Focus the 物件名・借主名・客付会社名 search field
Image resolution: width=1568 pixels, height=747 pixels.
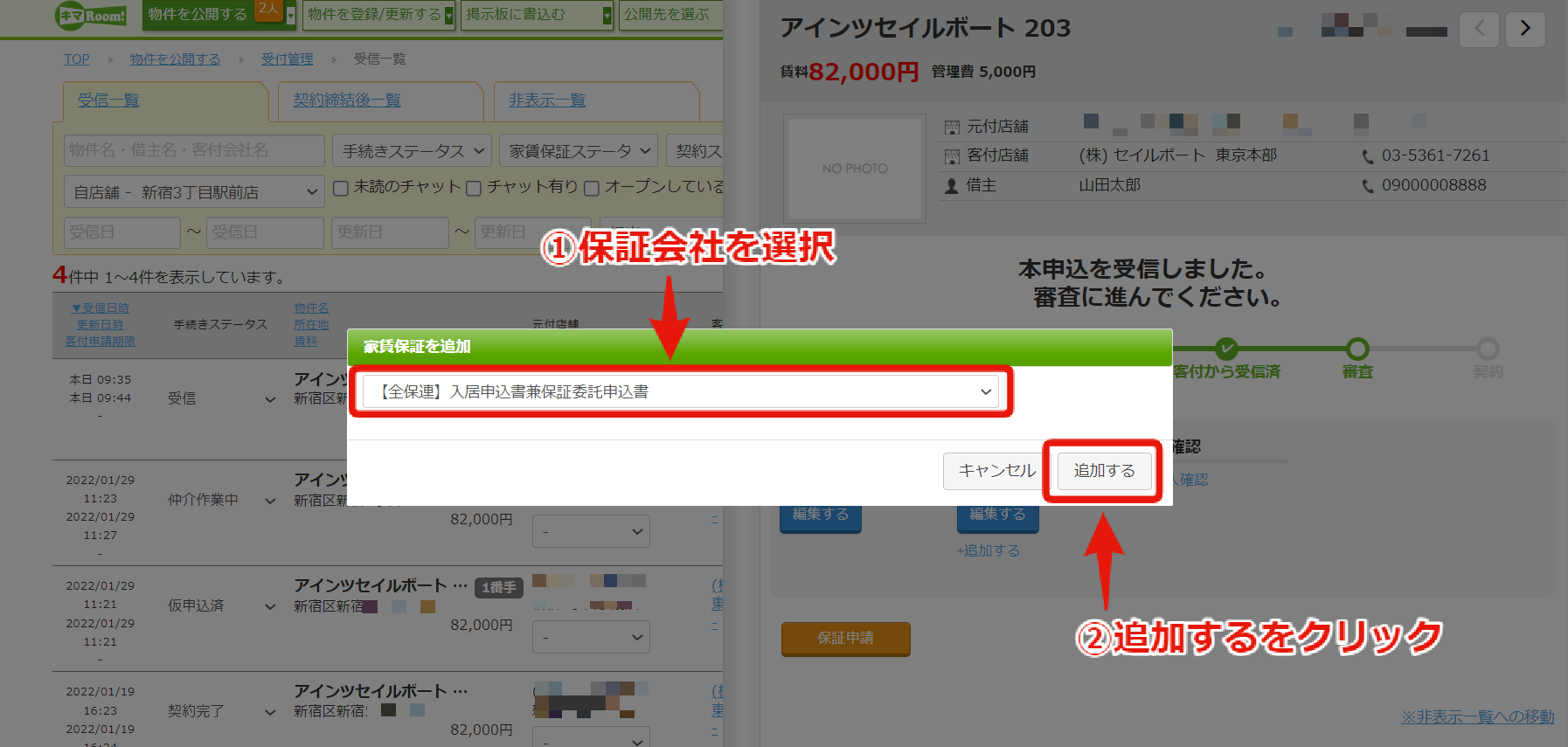(194, 150)
